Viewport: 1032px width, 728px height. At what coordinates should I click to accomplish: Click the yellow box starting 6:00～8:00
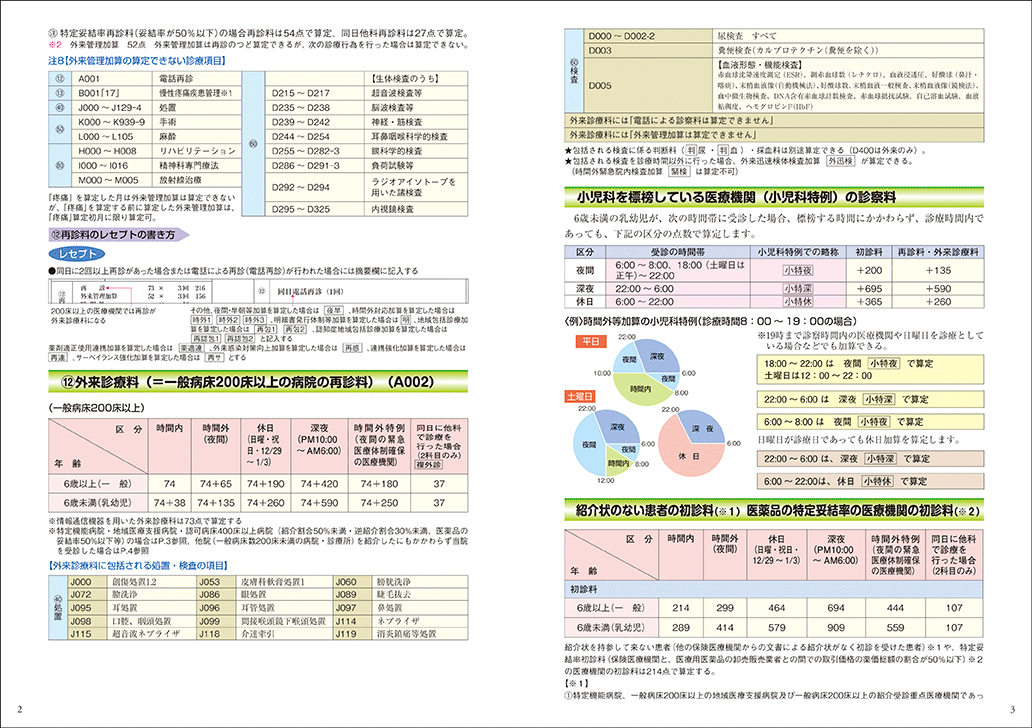click(x=870, y=422)
